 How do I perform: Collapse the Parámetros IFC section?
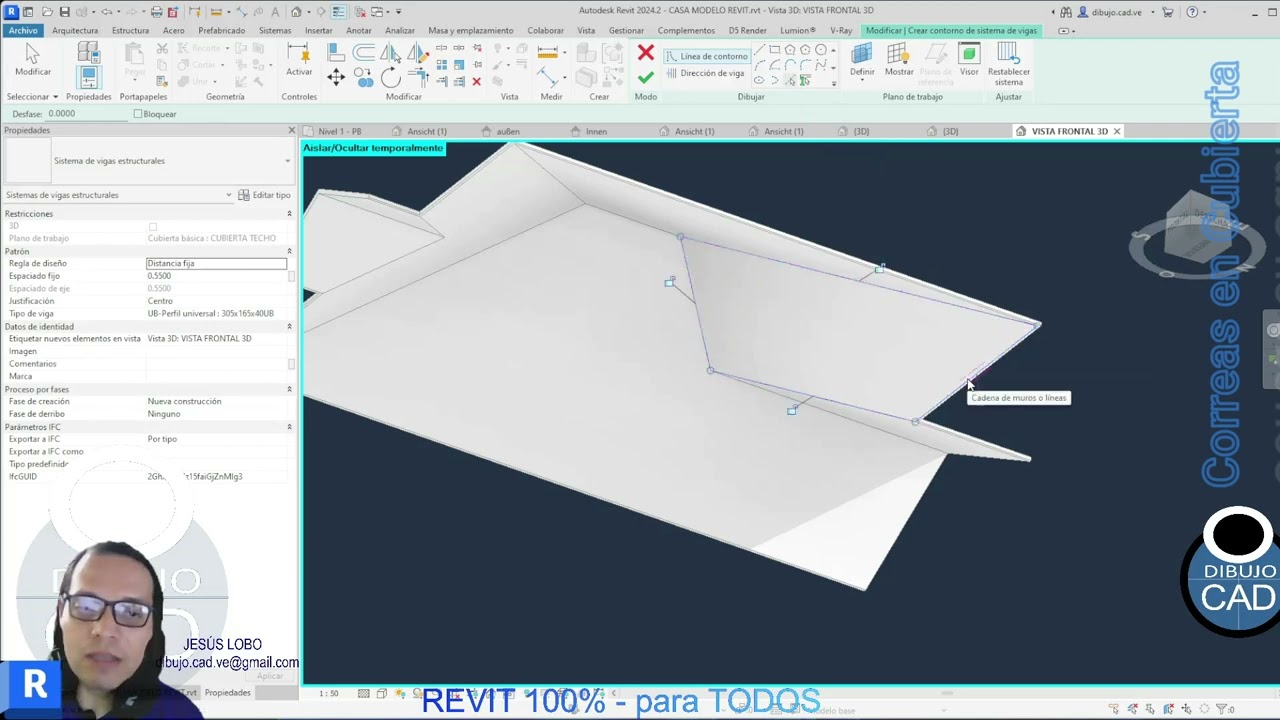289,427
